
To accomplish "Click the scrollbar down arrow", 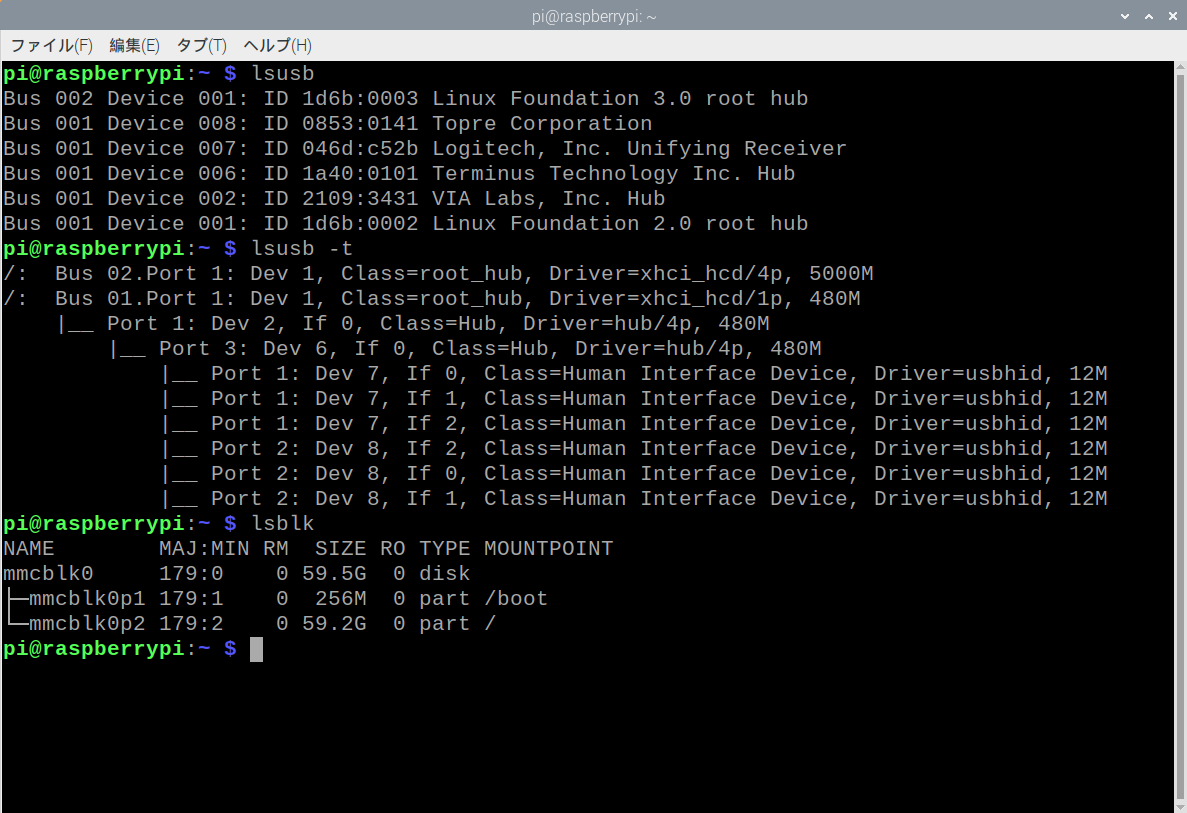I will click(1179, 805).
